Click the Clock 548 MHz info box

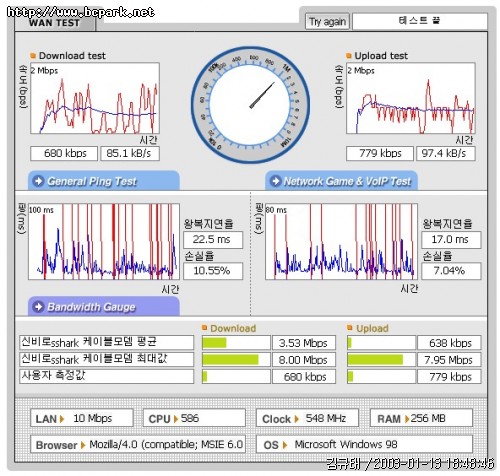tap(307, 418)
